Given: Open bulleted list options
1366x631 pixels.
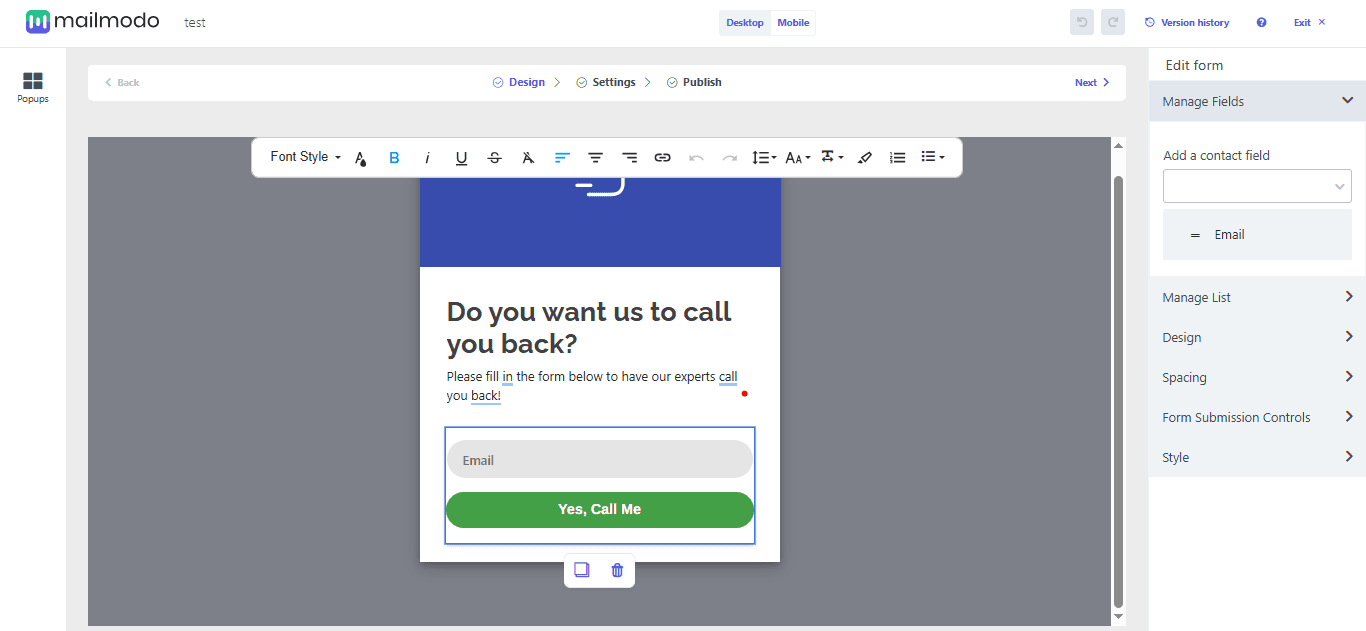Looking at the screenshot, I should 932,158.
